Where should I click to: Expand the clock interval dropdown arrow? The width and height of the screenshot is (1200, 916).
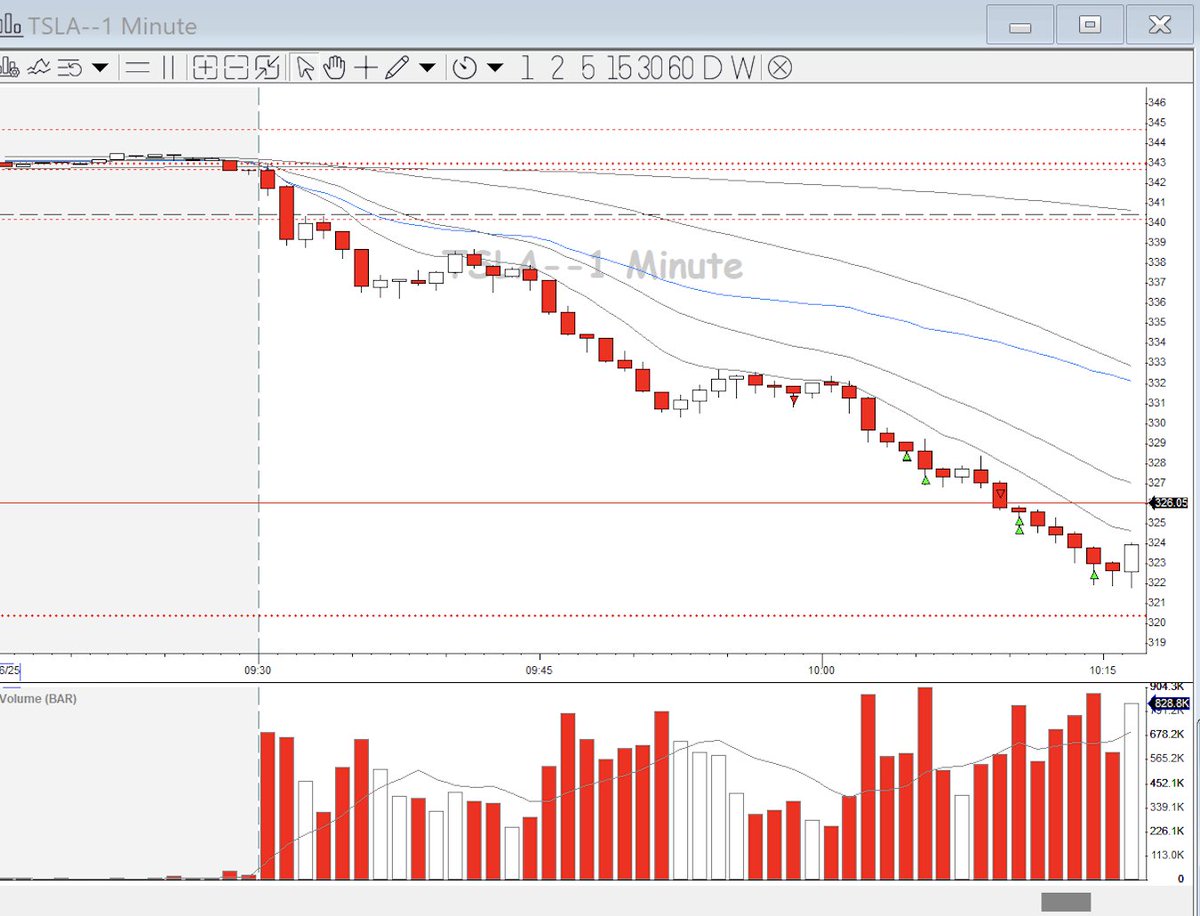point(495,68)
